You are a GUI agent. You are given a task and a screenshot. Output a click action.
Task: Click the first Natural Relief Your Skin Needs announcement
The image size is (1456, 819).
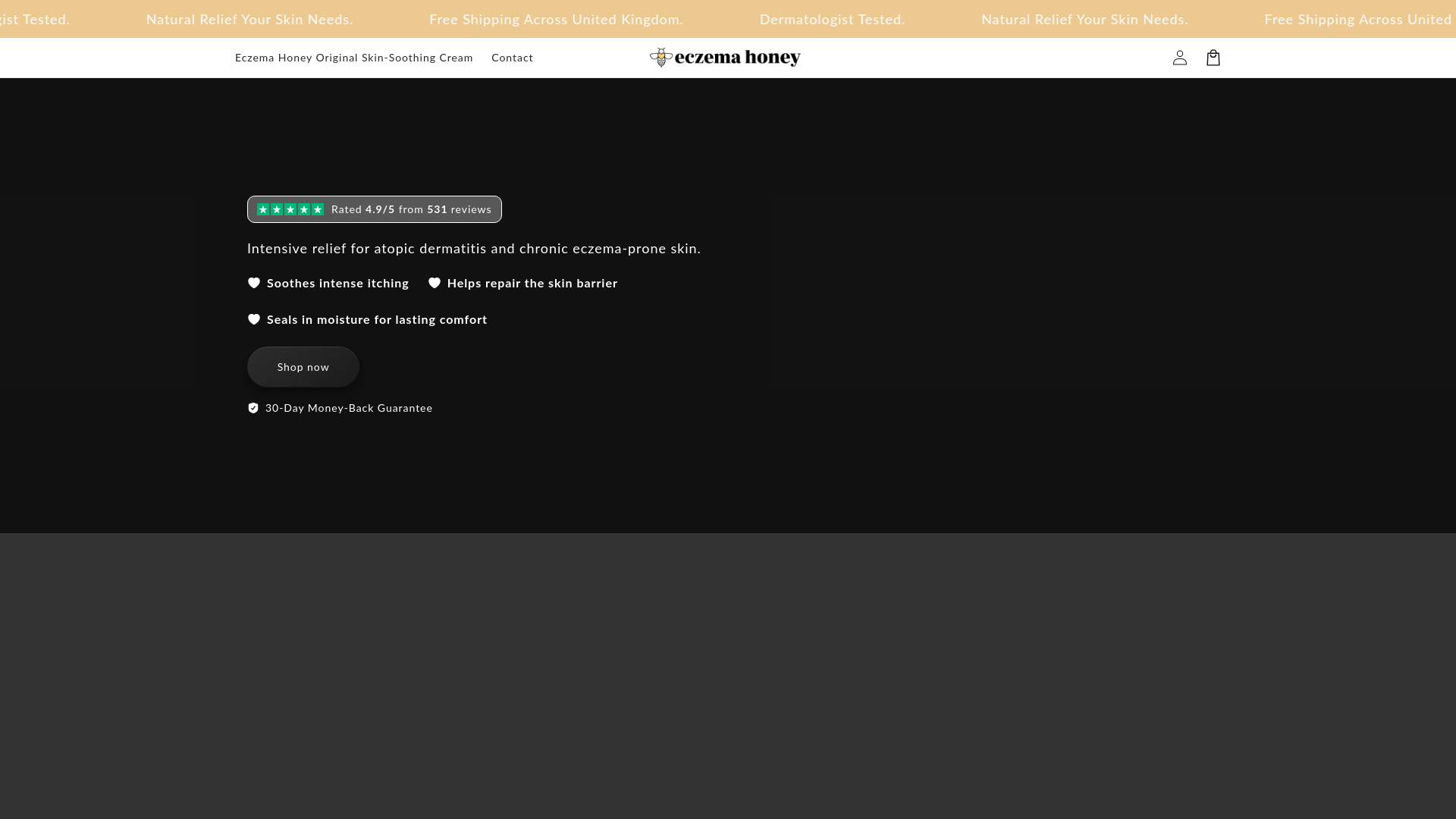coord(249,19)
